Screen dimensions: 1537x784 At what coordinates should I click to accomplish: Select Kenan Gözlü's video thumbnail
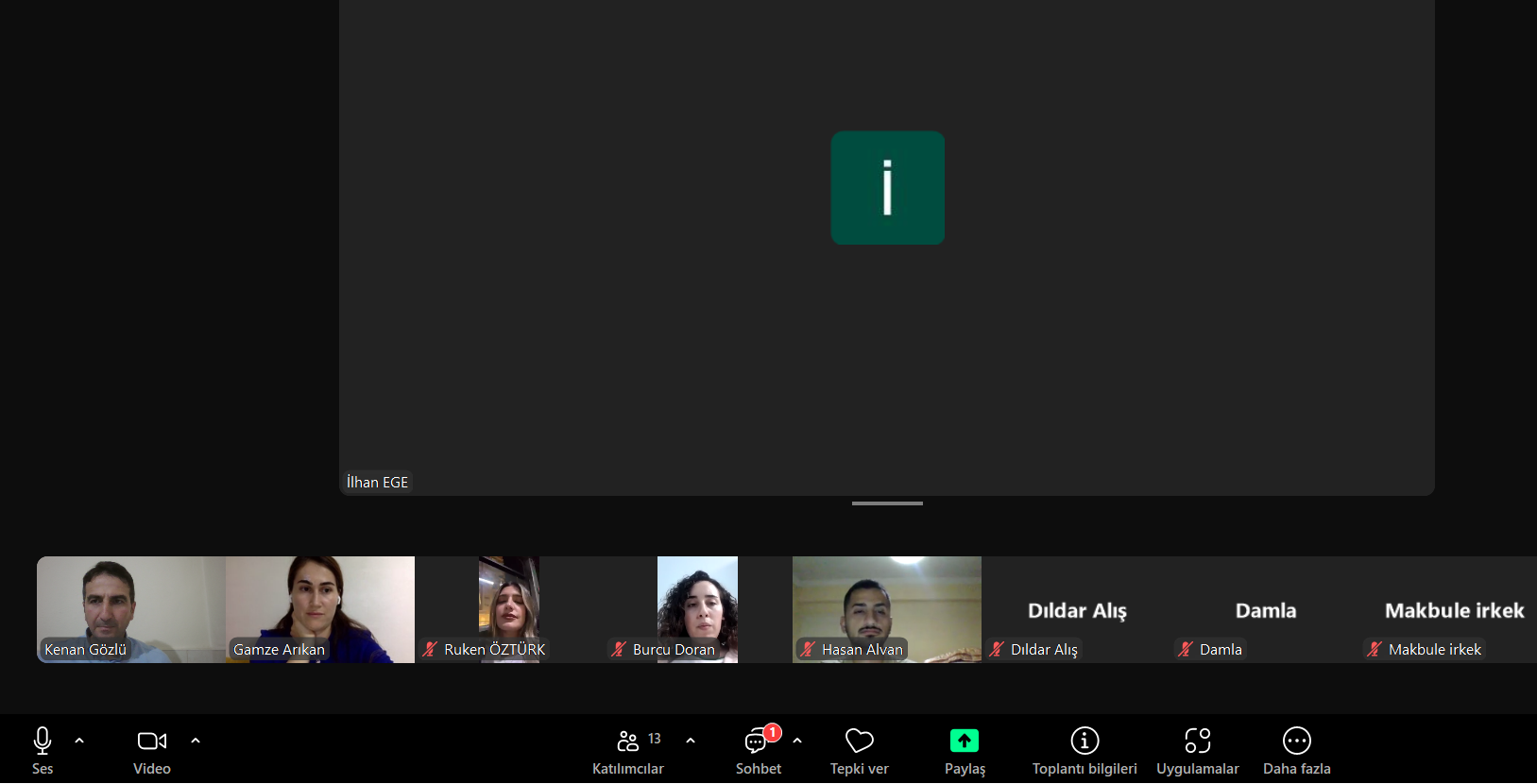pyautogui.click(x=130, y=608)
